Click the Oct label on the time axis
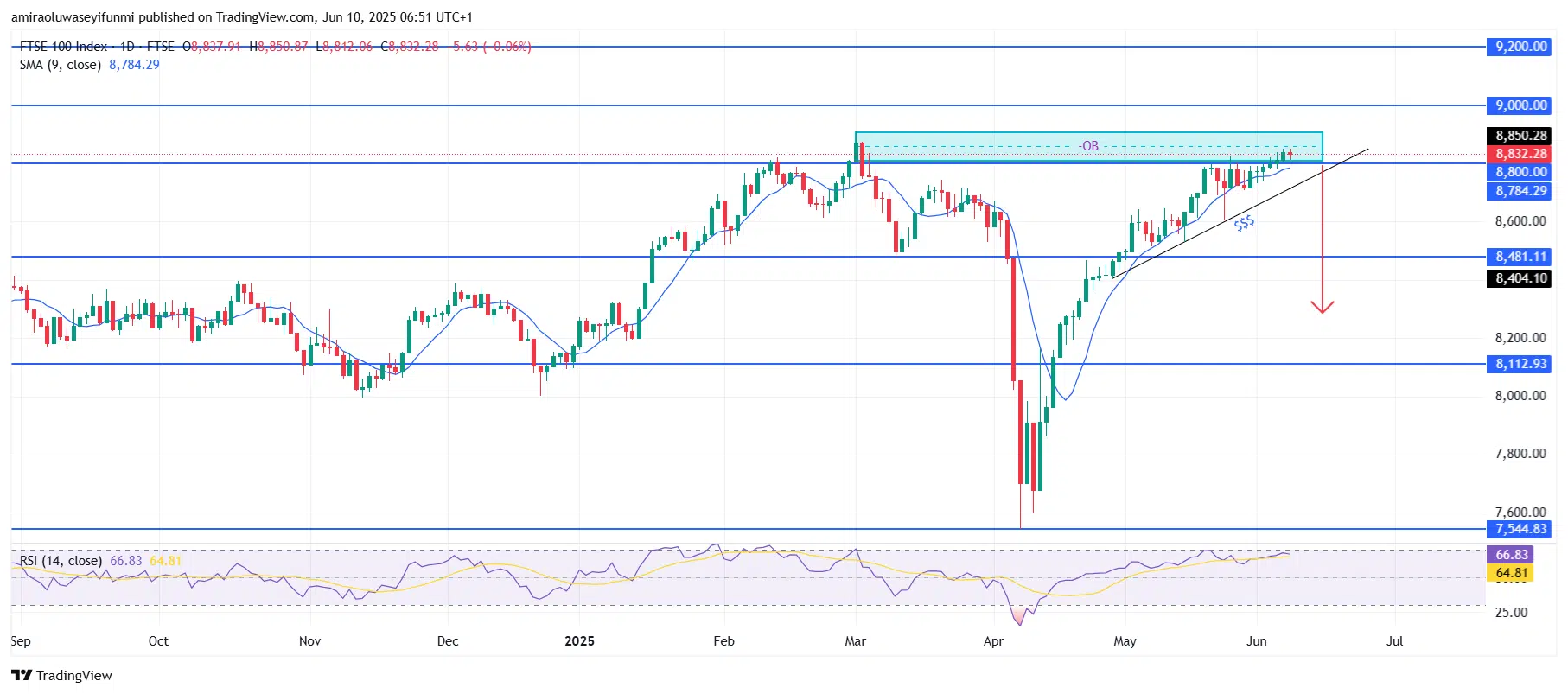This screenshot has height=694, width=1568. 158,641
